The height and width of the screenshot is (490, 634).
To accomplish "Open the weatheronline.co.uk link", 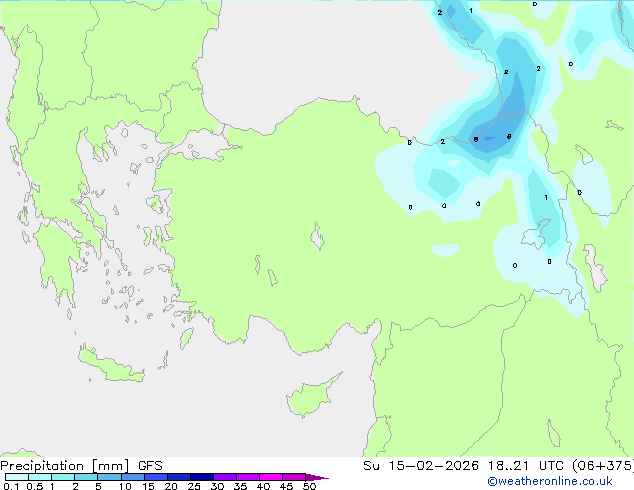I will pos(549,481).
